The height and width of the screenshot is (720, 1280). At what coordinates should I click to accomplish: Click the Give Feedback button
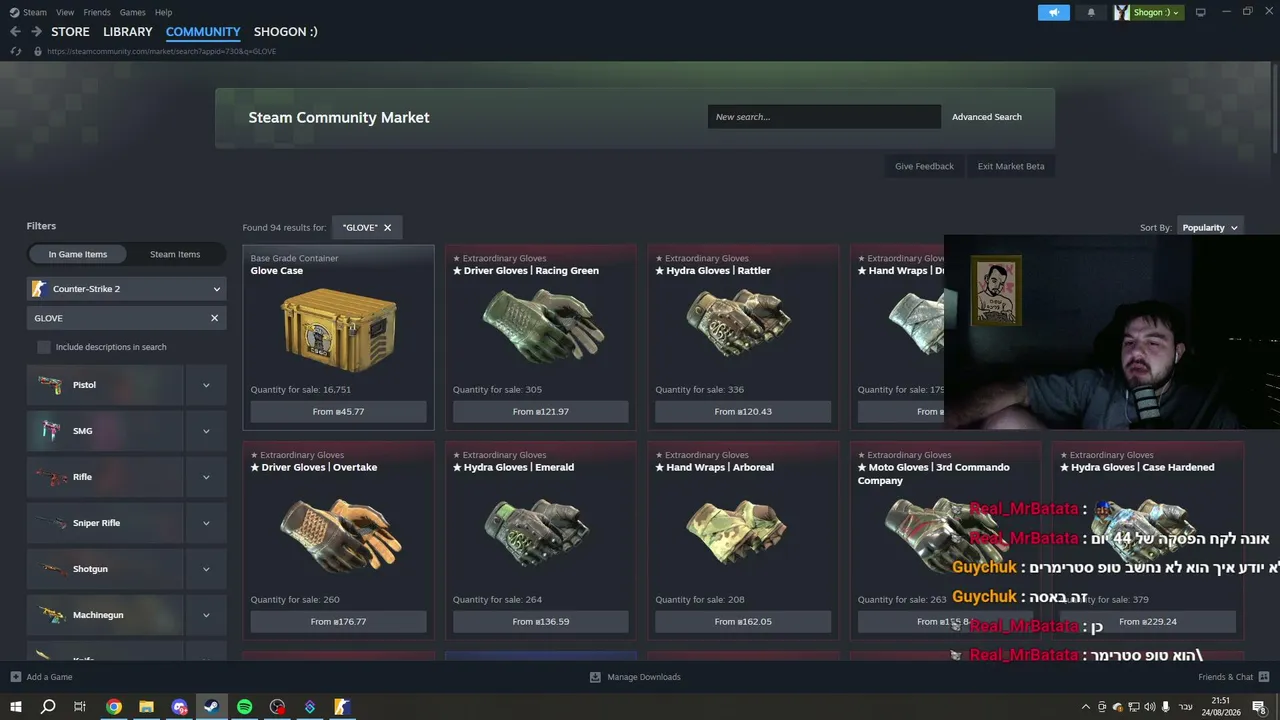(924, 166)
